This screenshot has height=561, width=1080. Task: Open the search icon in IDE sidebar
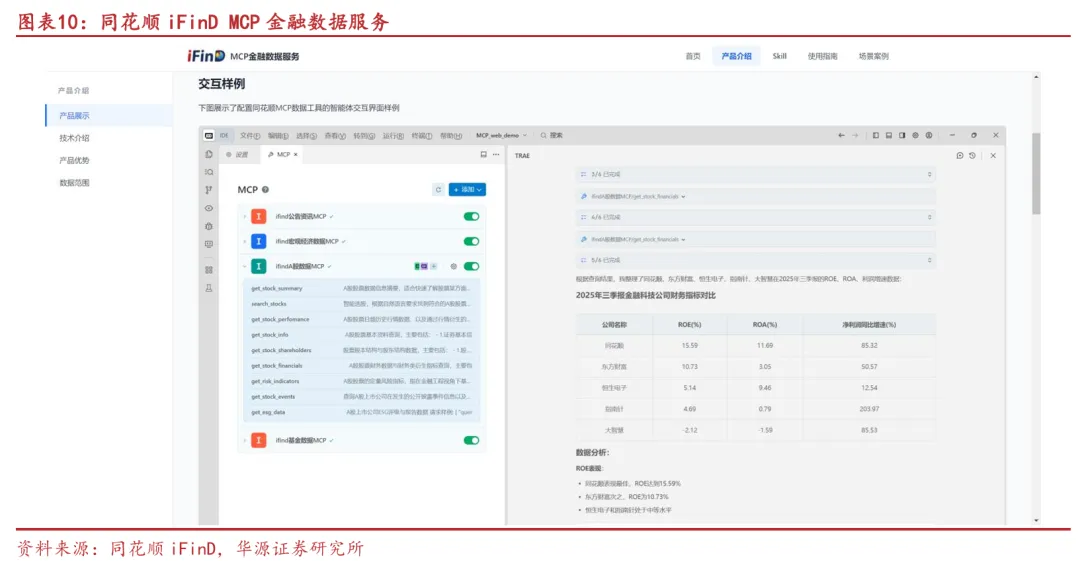pos(209,172)
